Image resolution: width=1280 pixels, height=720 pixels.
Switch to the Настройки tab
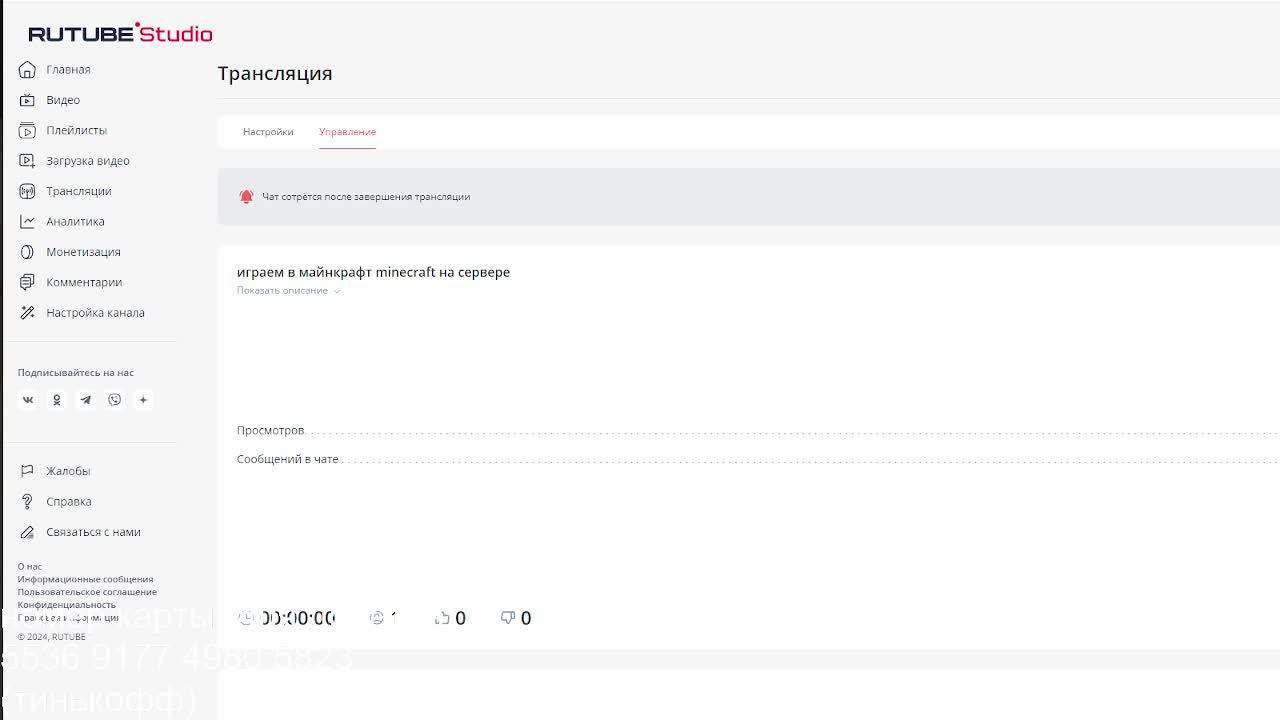(x=268, y=132)
